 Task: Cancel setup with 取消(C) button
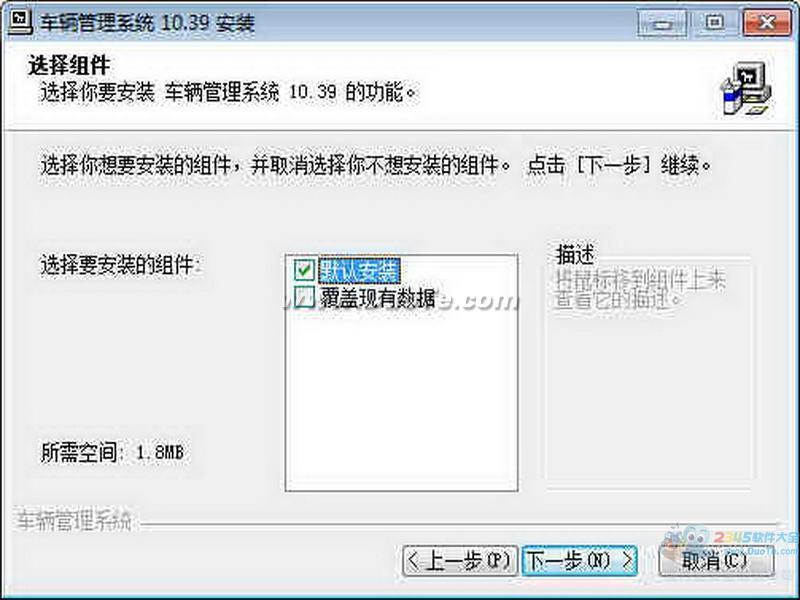pyautogui.click(x=716, y=561)
